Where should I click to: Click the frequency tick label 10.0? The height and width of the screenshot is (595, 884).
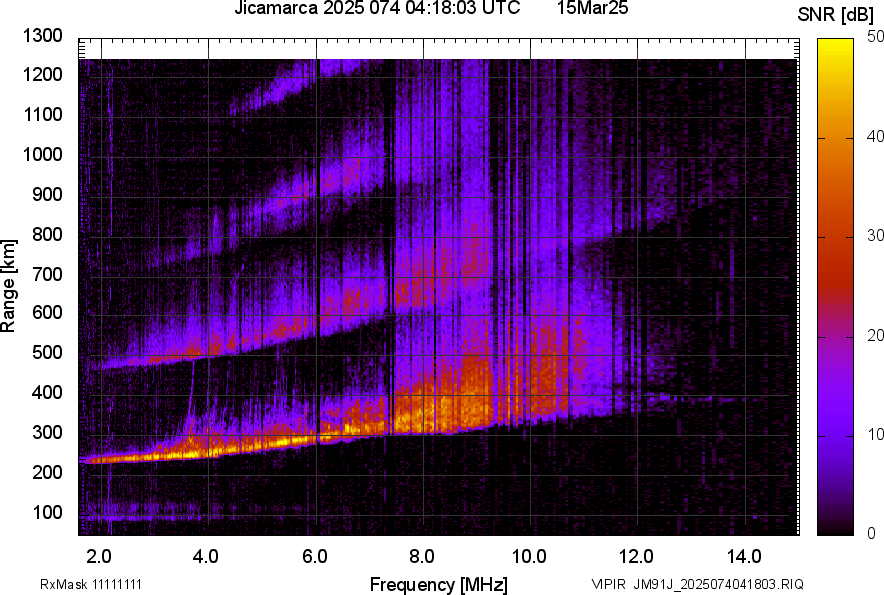coord(529,557)
